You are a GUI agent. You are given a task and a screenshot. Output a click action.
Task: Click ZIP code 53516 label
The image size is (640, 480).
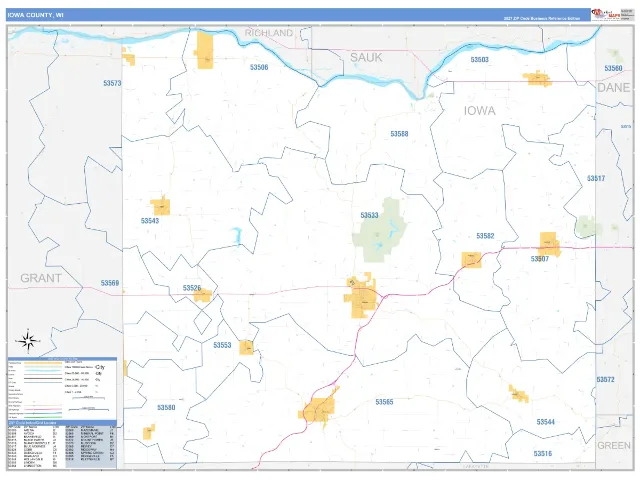click(x=542, y=453)
